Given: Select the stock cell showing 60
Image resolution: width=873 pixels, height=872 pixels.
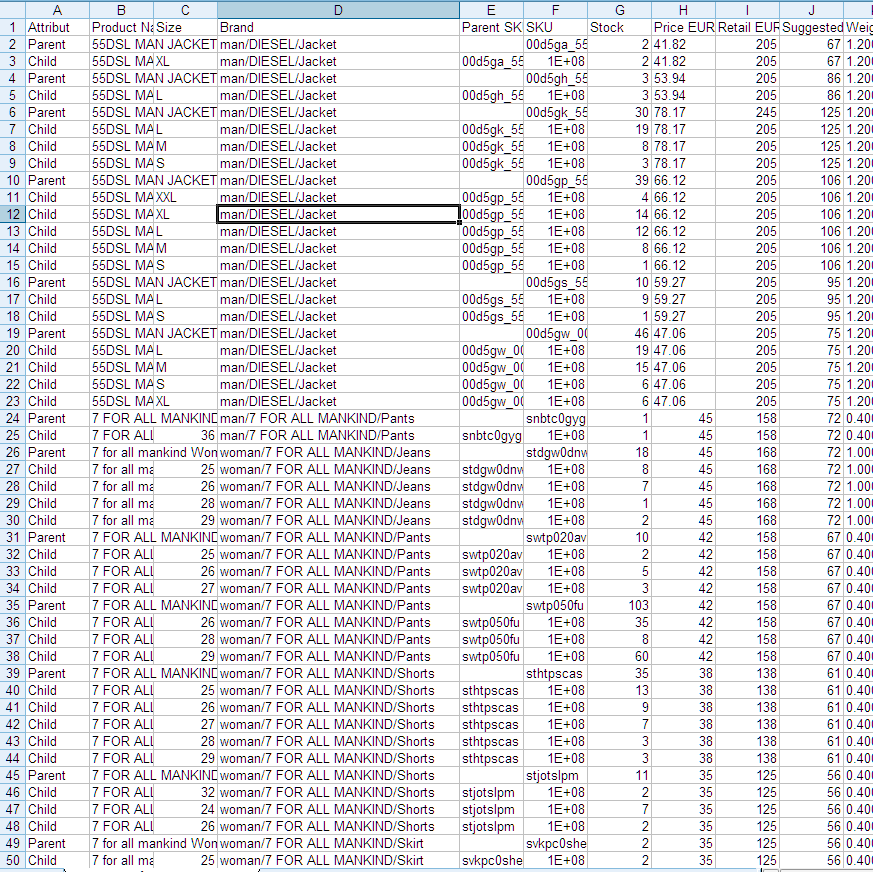Looking at the screenshot, I should click(x=620, y=657).
